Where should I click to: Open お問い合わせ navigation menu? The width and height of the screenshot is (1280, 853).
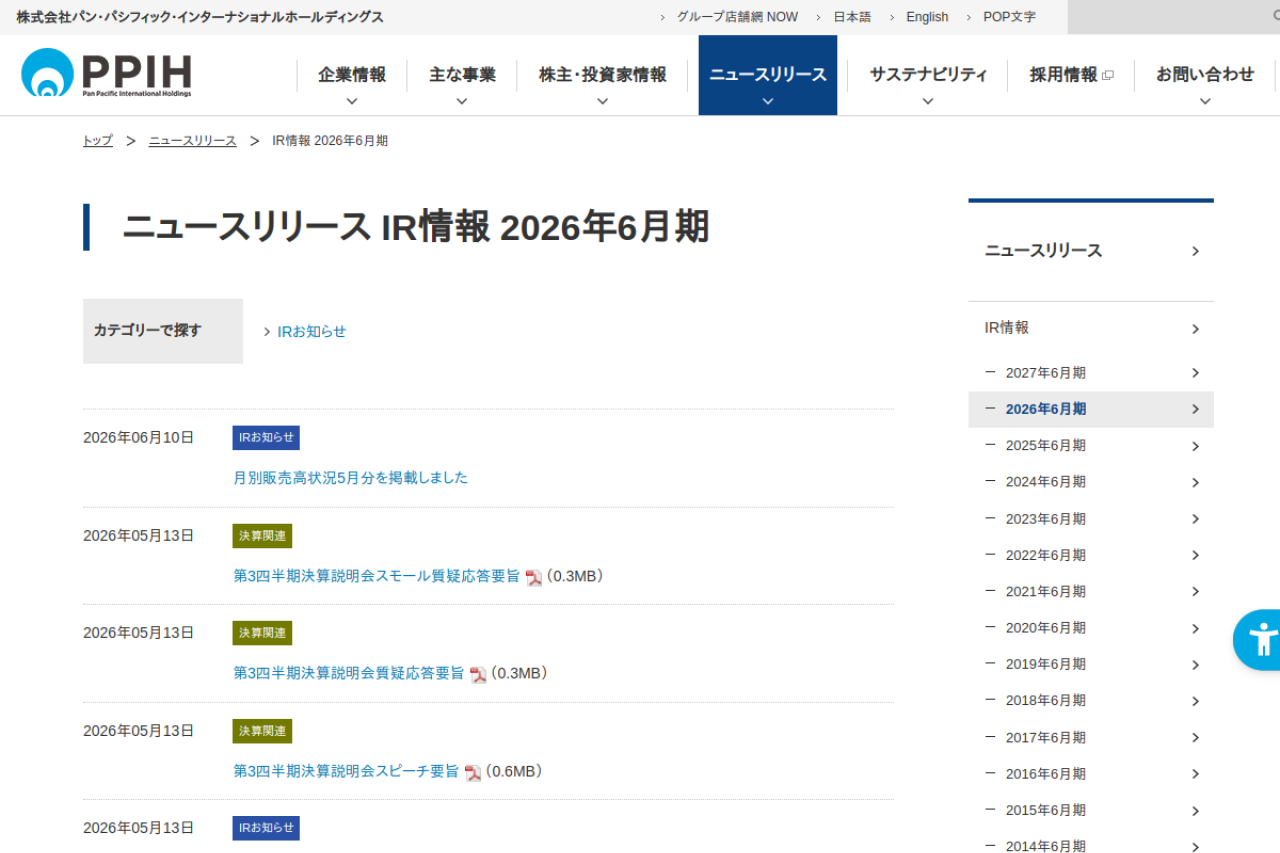[x=1205, y=75]
